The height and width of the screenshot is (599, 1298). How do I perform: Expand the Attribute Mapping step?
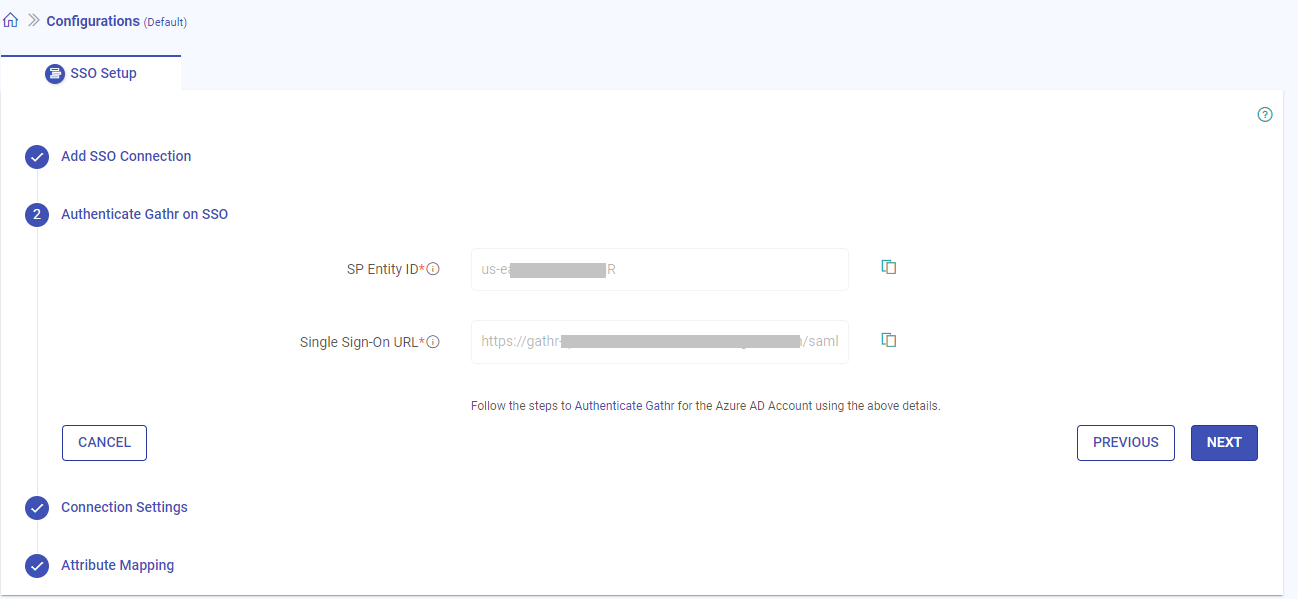tap(117, 565)
